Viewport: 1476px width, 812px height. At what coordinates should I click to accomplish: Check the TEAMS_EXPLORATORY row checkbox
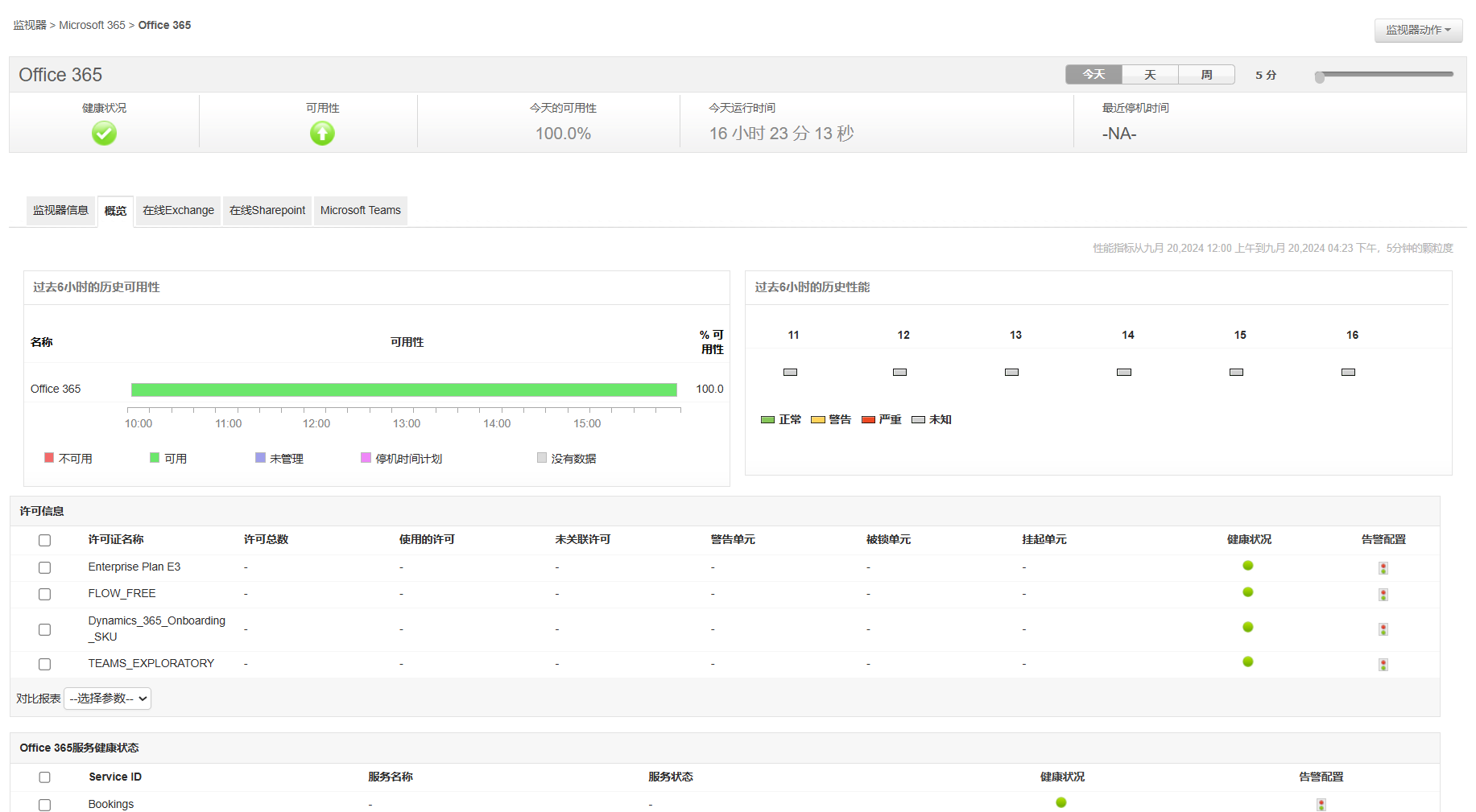point(44,665)
